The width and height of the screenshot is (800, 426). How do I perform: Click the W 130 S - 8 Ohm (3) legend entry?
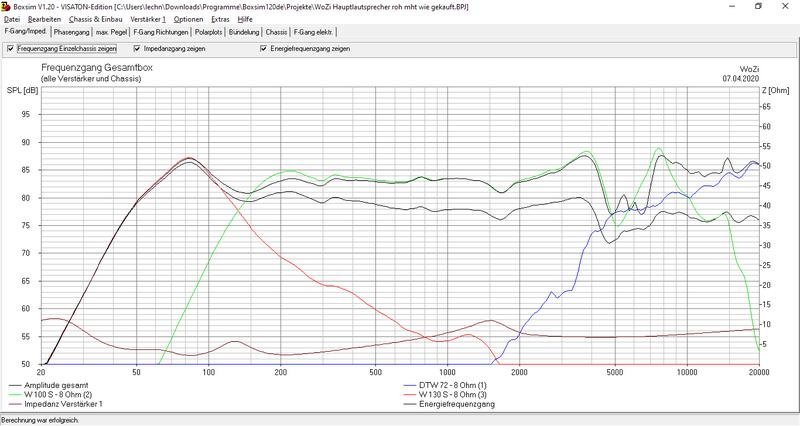point(445,395)
